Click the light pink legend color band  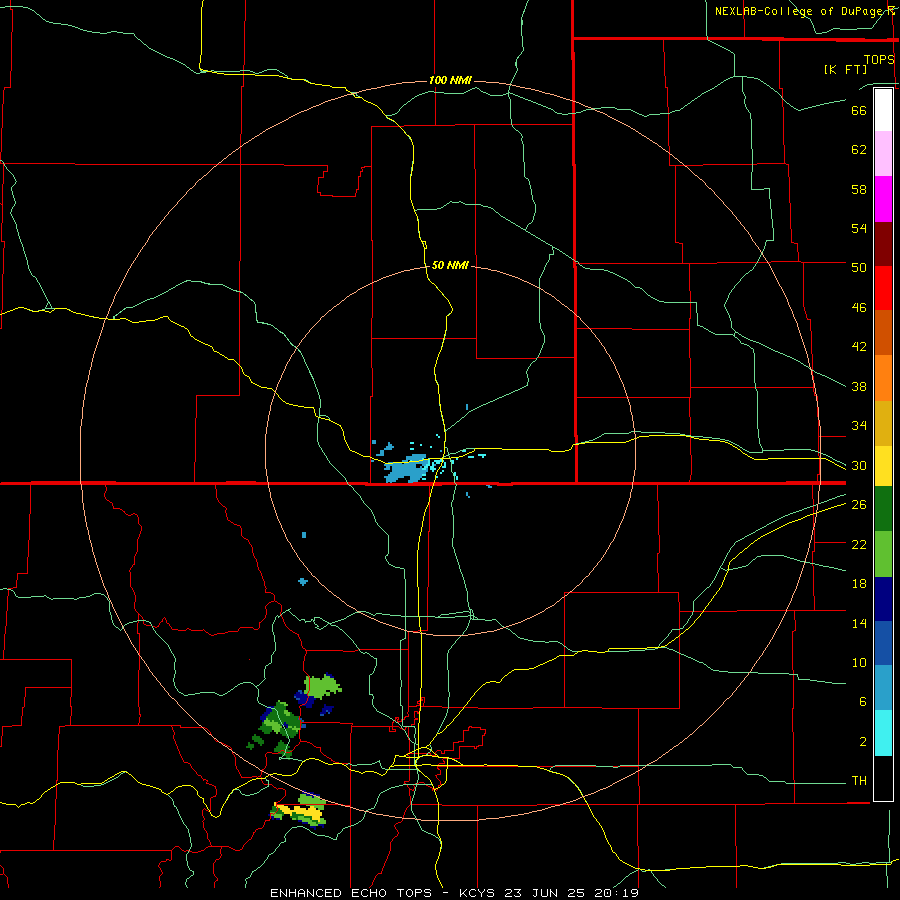click(x=883, y=153)
